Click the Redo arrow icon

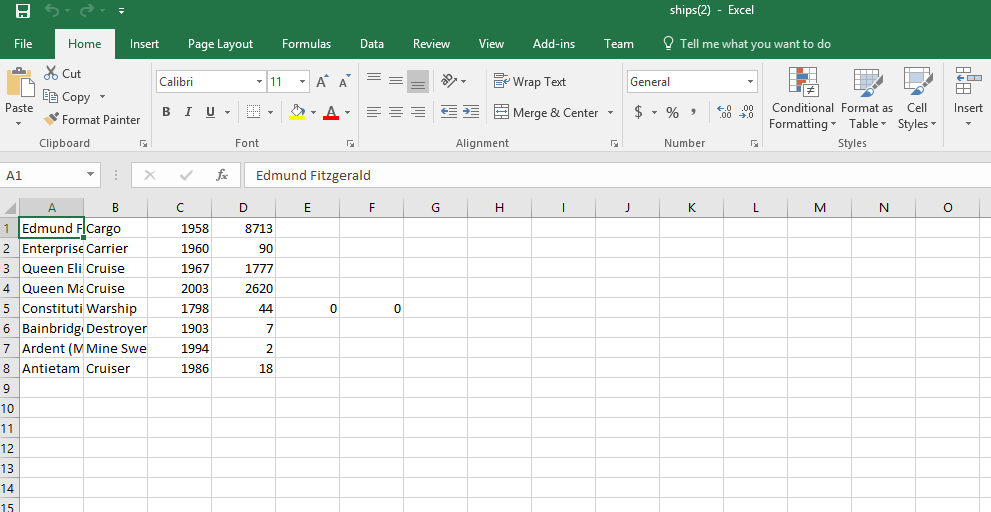(86, 11)
